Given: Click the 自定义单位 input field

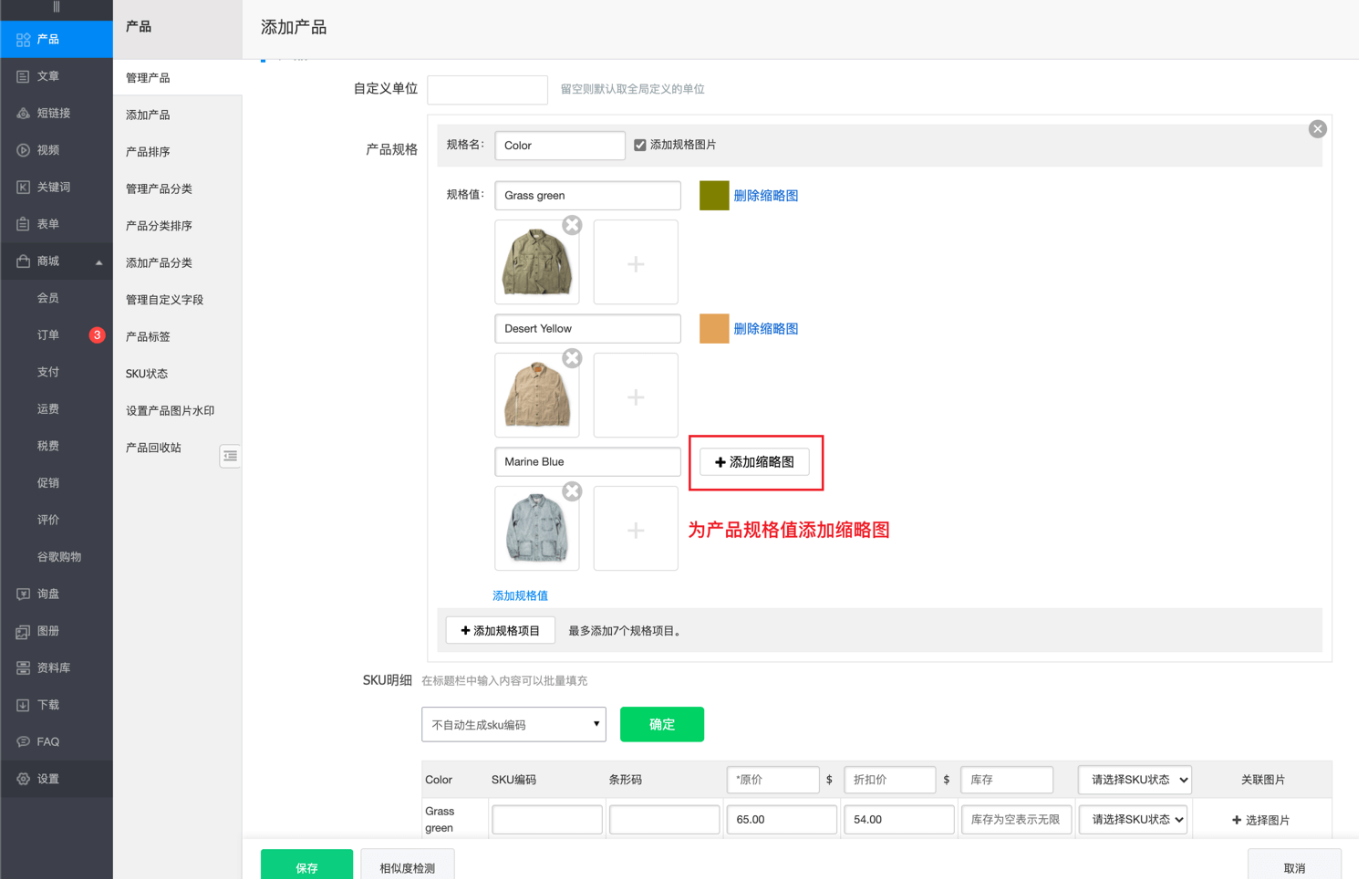Looking at the screenshot, I should [487, 89].
